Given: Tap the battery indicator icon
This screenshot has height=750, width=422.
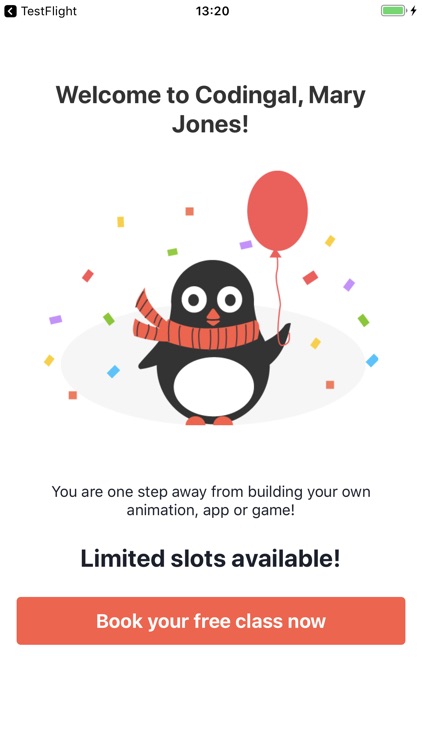Looking at the screenshot, I should tap(394, 11).
